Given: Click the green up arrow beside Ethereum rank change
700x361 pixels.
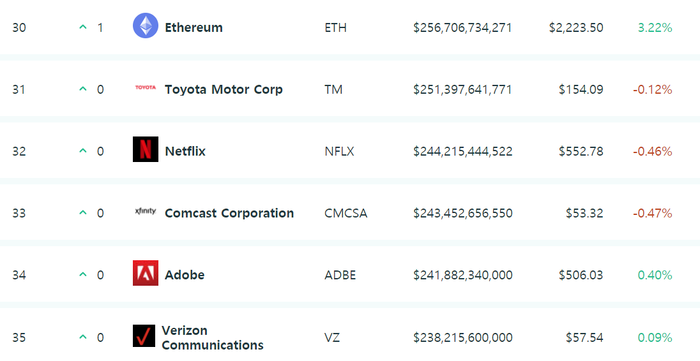Looking at the screenshot, I should tap(83, 27).
